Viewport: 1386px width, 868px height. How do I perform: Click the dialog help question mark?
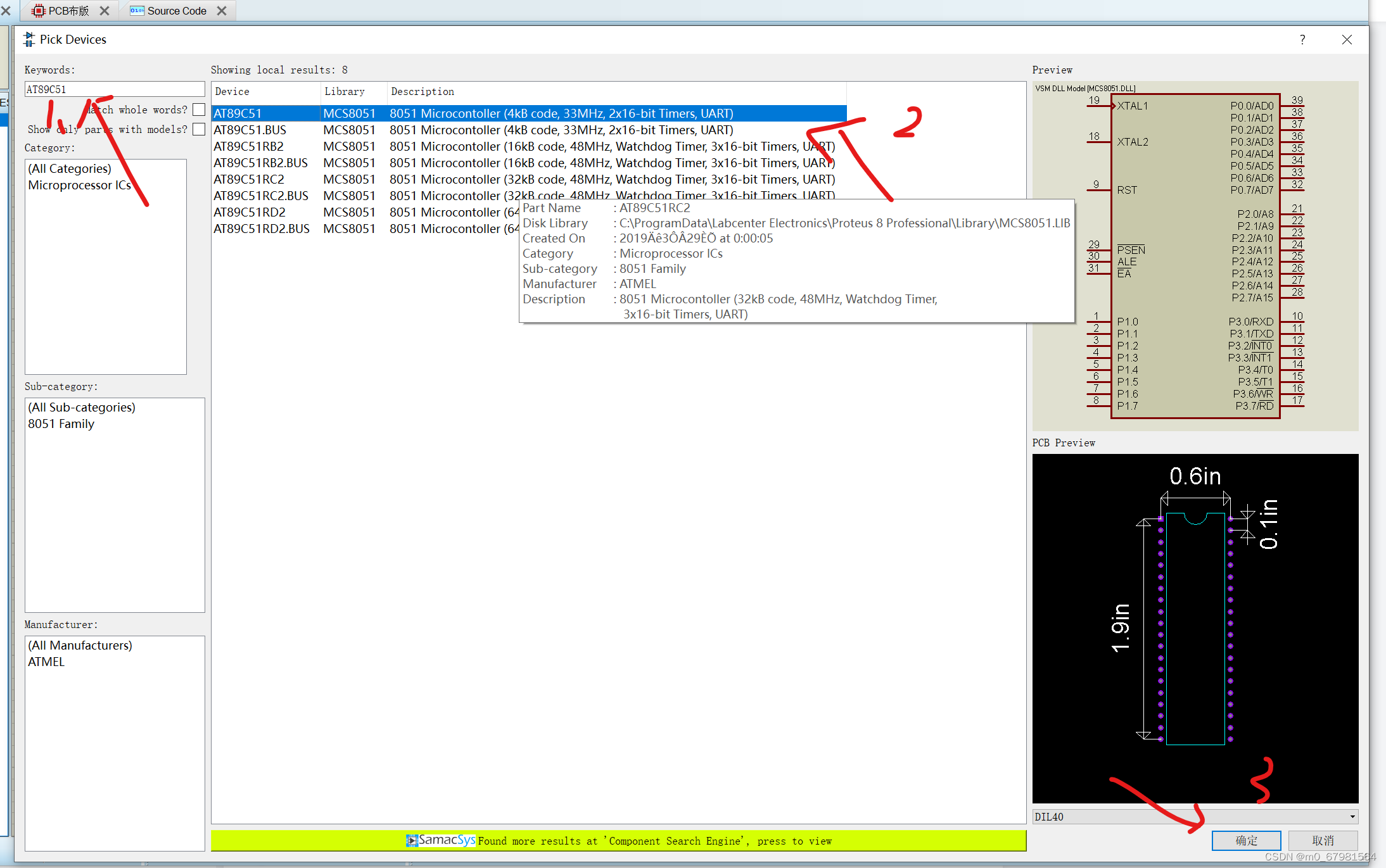pos(1302,39)
